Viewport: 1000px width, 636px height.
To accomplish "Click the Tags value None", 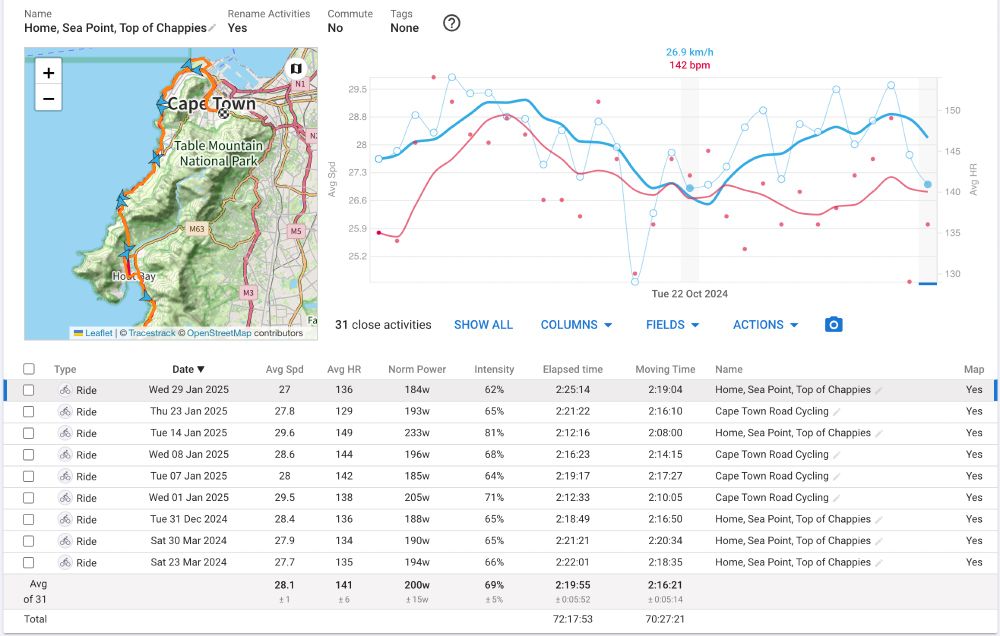I will tap(404, 28).
